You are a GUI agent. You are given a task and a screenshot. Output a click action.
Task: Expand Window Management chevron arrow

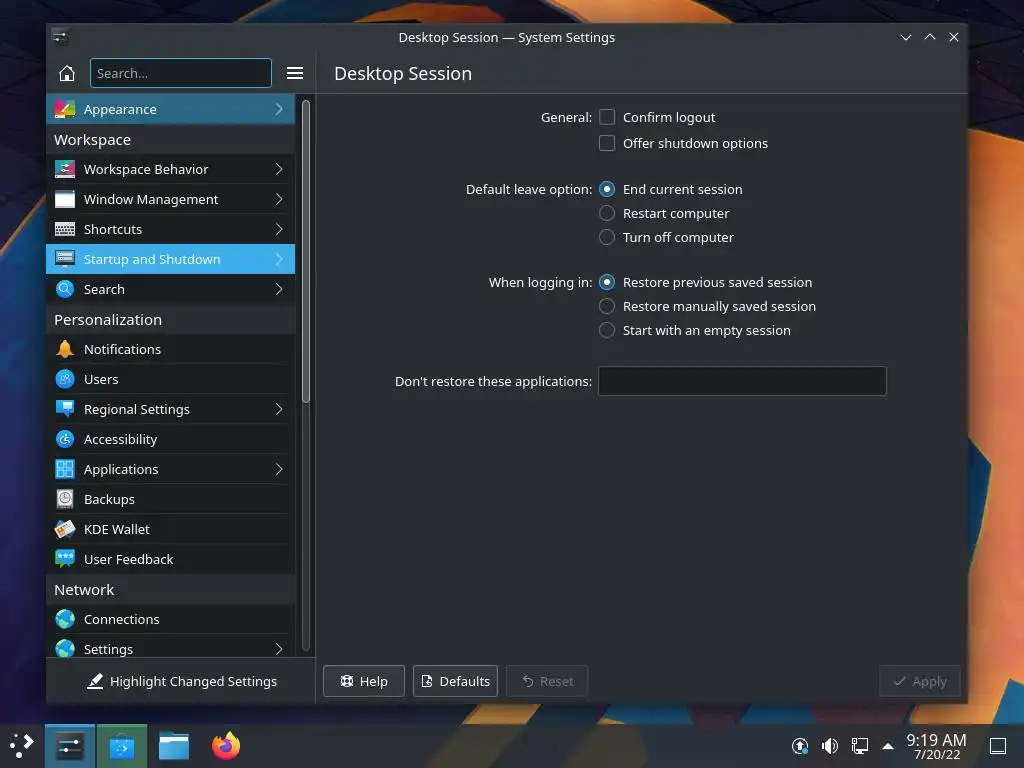pos(279,199)
